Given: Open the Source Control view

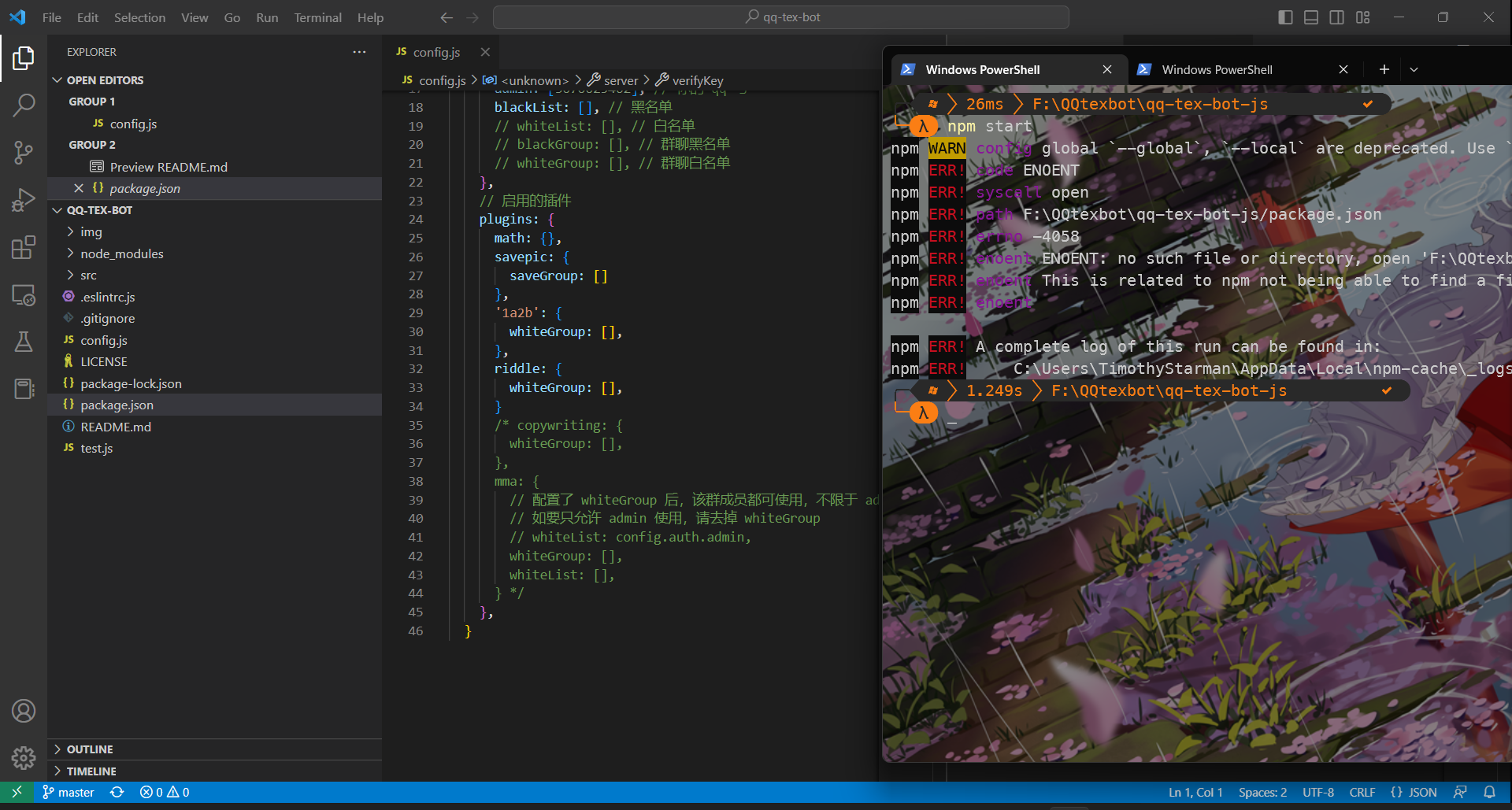Looking at the screenshot, I should [x=24, y=153].
